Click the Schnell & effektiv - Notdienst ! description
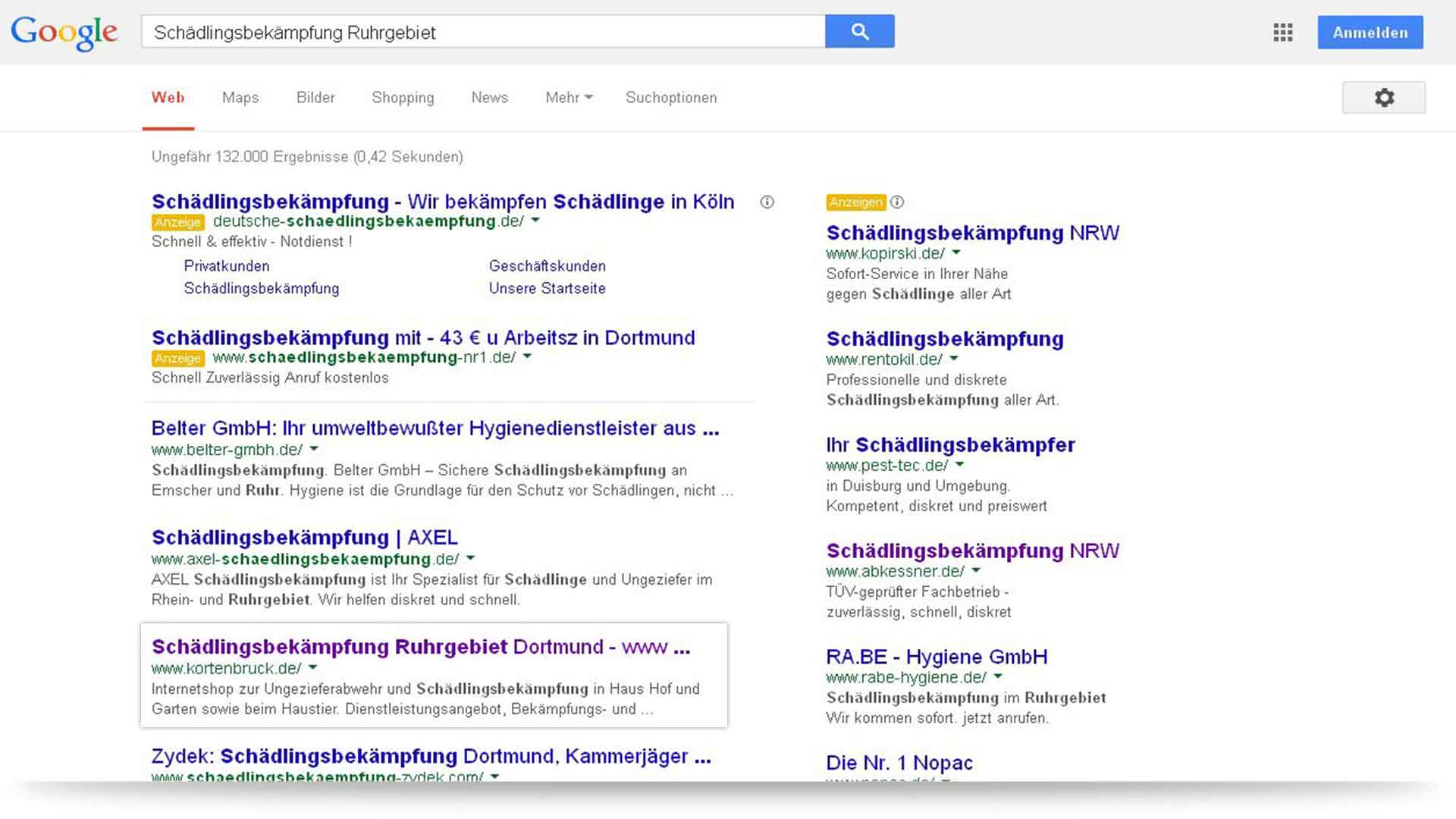The image size is (1456, 819). pyautogui.click(x=252, y=242)
